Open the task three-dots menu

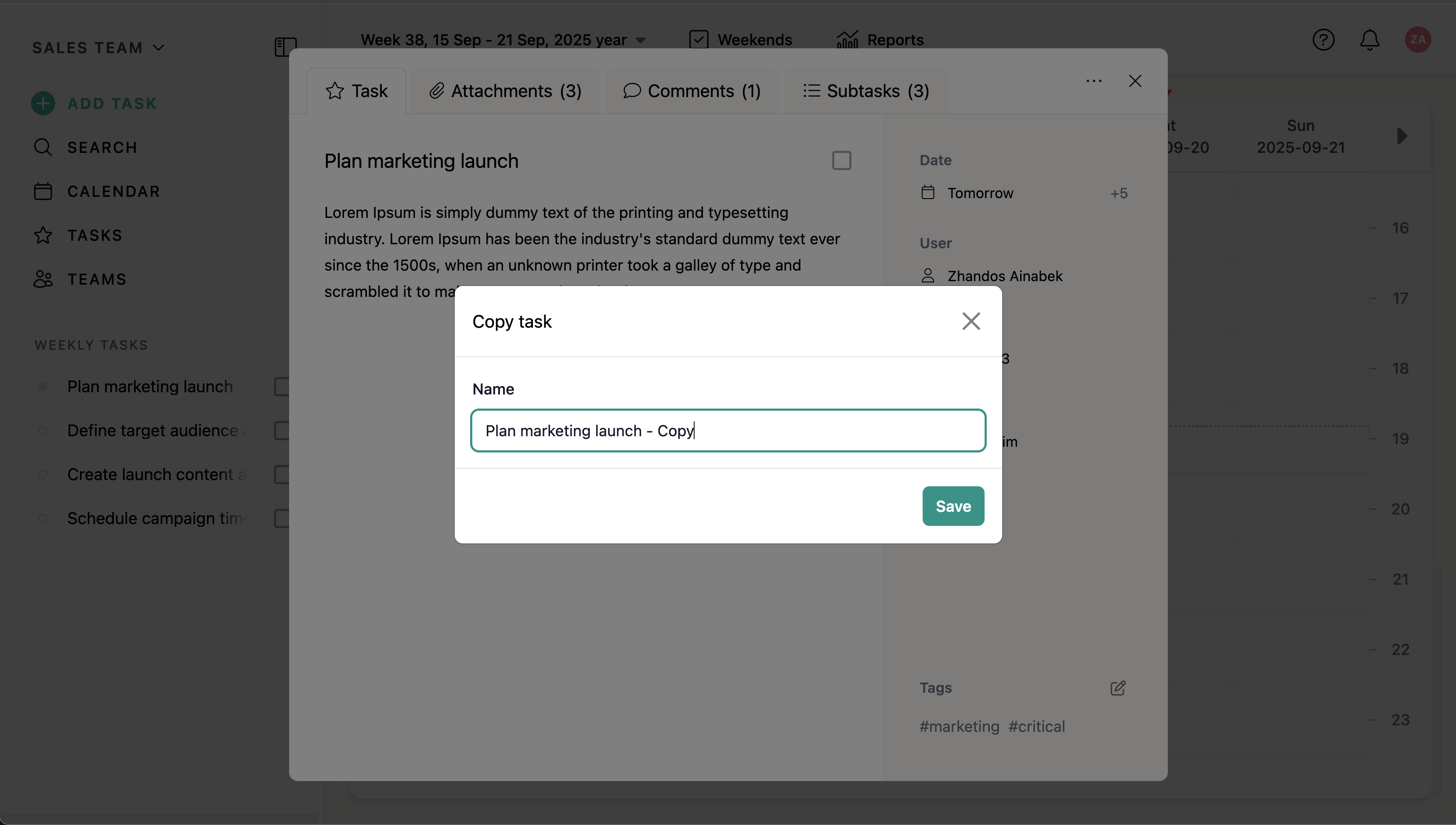pos(1094,81)
